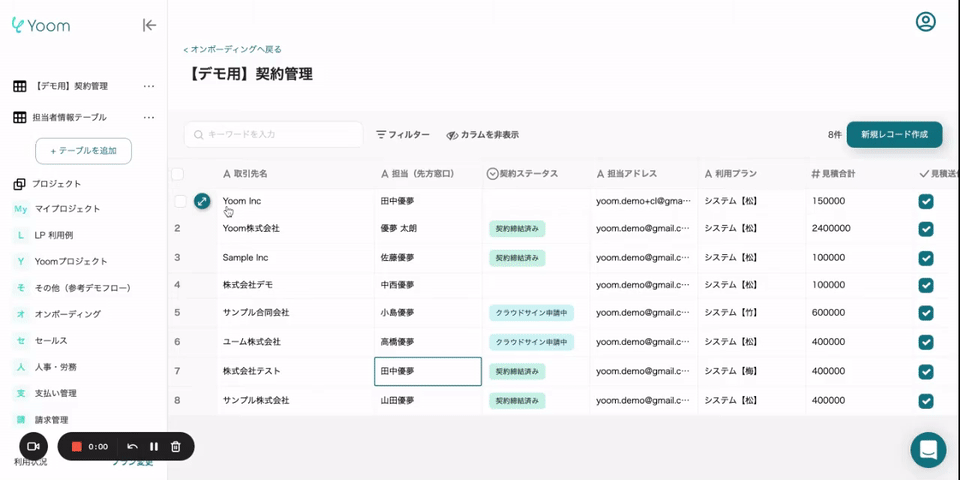
Task: Open the フィルター filter options
Action: point(402,135)
